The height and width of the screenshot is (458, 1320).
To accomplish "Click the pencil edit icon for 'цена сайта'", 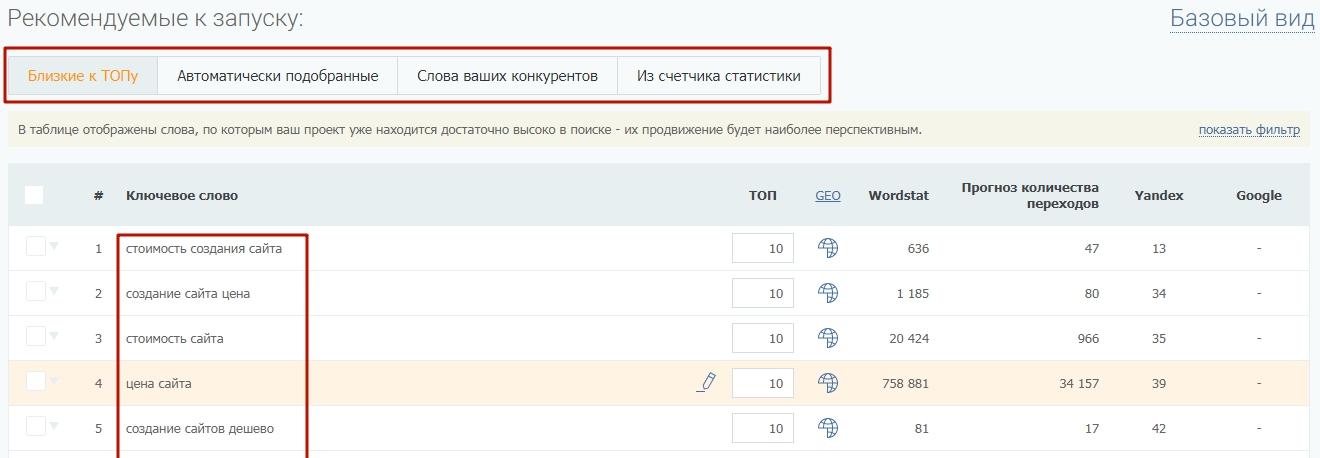I will click(x=707, y=382).
